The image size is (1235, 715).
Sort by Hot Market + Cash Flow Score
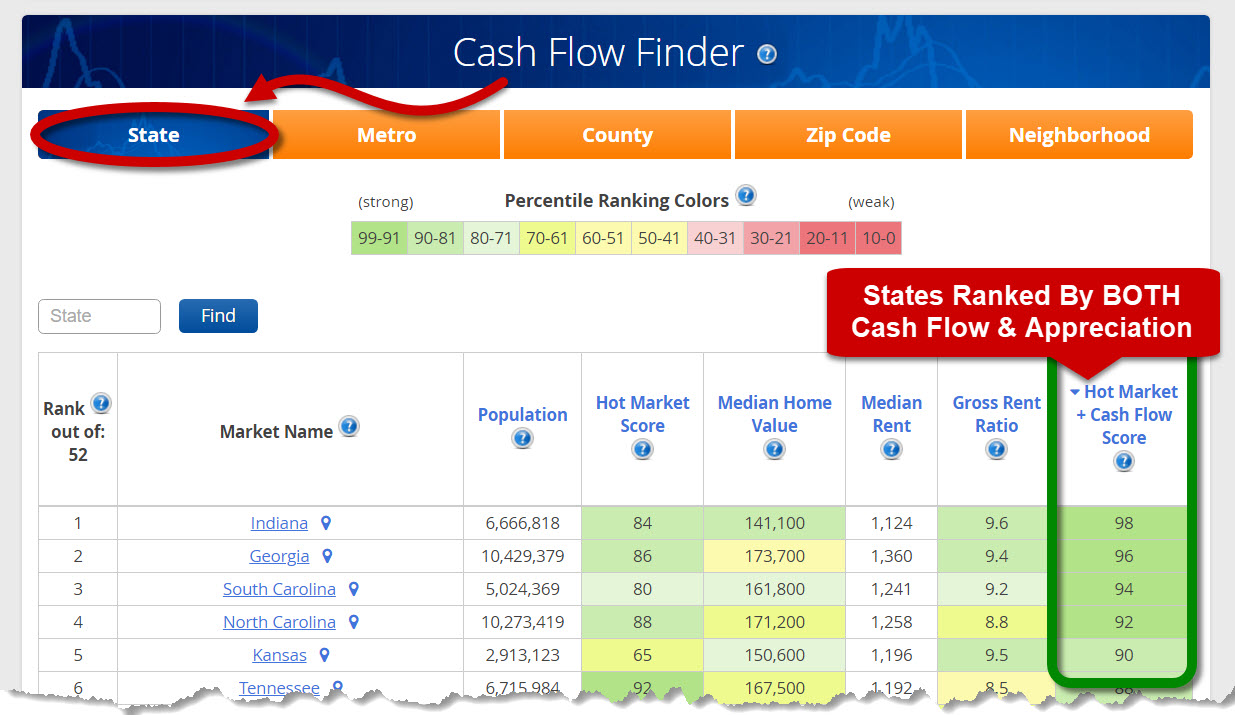[1124, 414]
